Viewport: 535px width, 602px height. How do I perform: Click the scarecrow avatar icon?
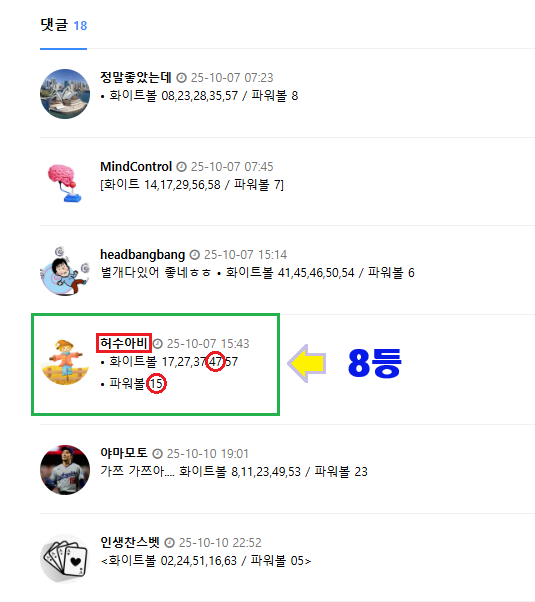pos(65,361)
